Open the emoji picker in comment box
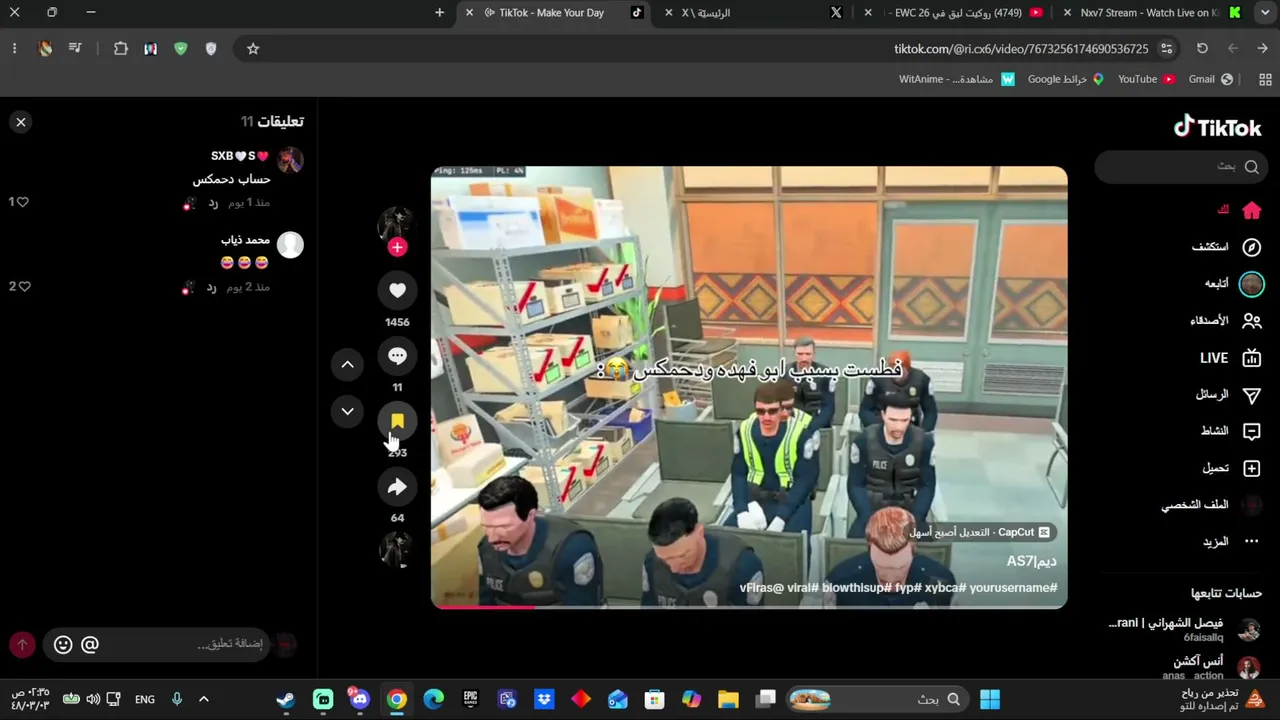The width and height of the screenshot is (1280, 720). pyautogui.click(x=63, y=645)
